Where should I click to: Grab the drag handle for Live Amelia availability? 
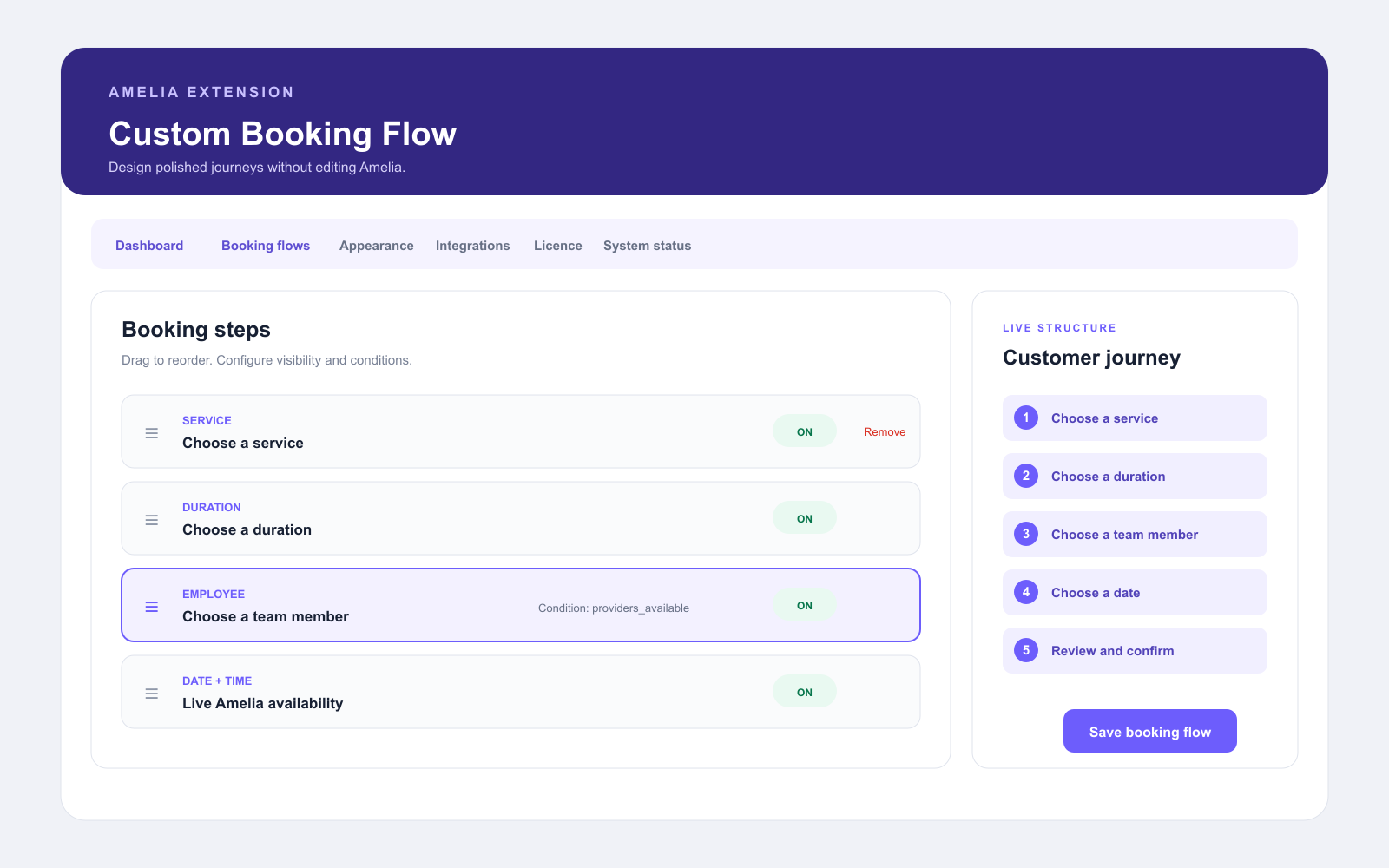coord(152,693)
